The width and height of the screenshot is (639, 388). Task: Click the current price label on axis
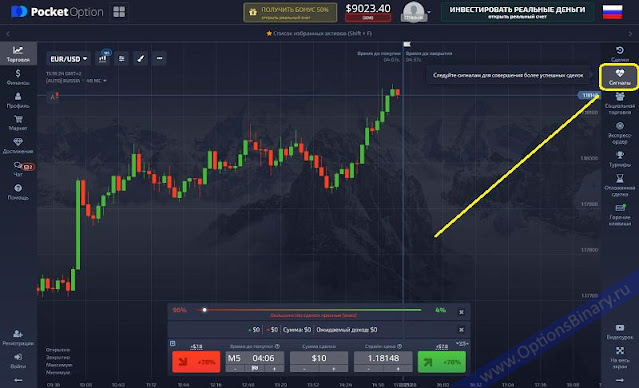588,95
